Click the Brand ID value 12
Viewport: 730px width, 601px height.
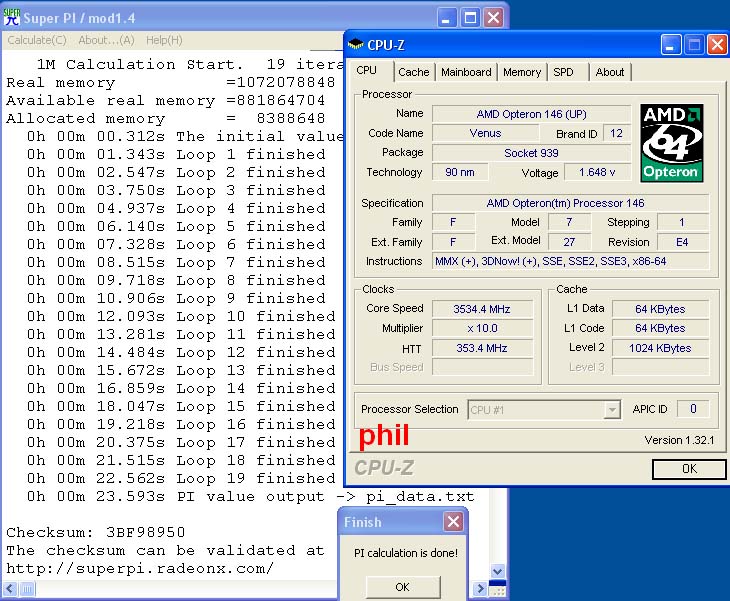[x=616, y=133]
